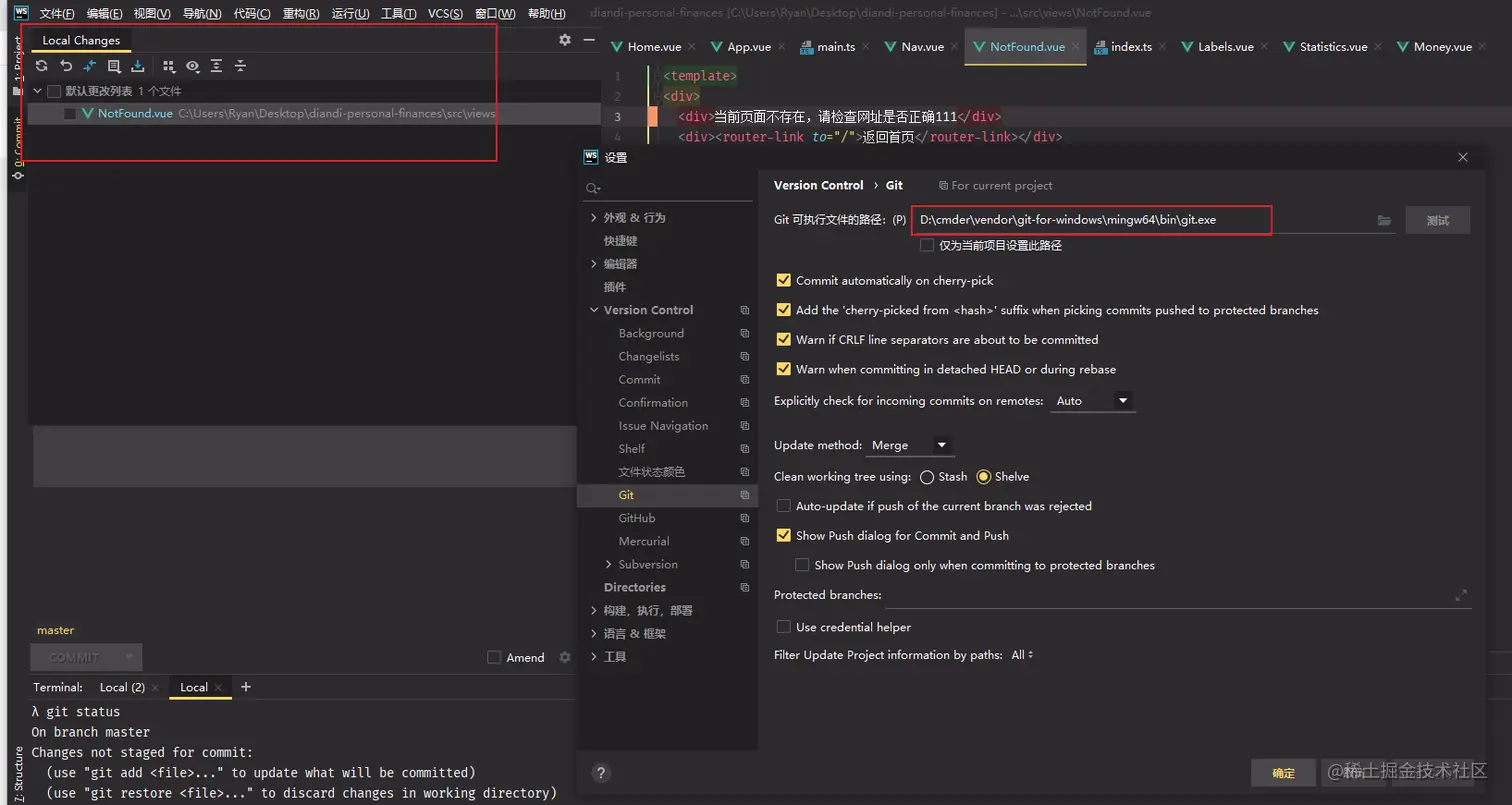Open the gear settings icon of Commit panel
This screenshot has width=1512, height=805.
565,40
